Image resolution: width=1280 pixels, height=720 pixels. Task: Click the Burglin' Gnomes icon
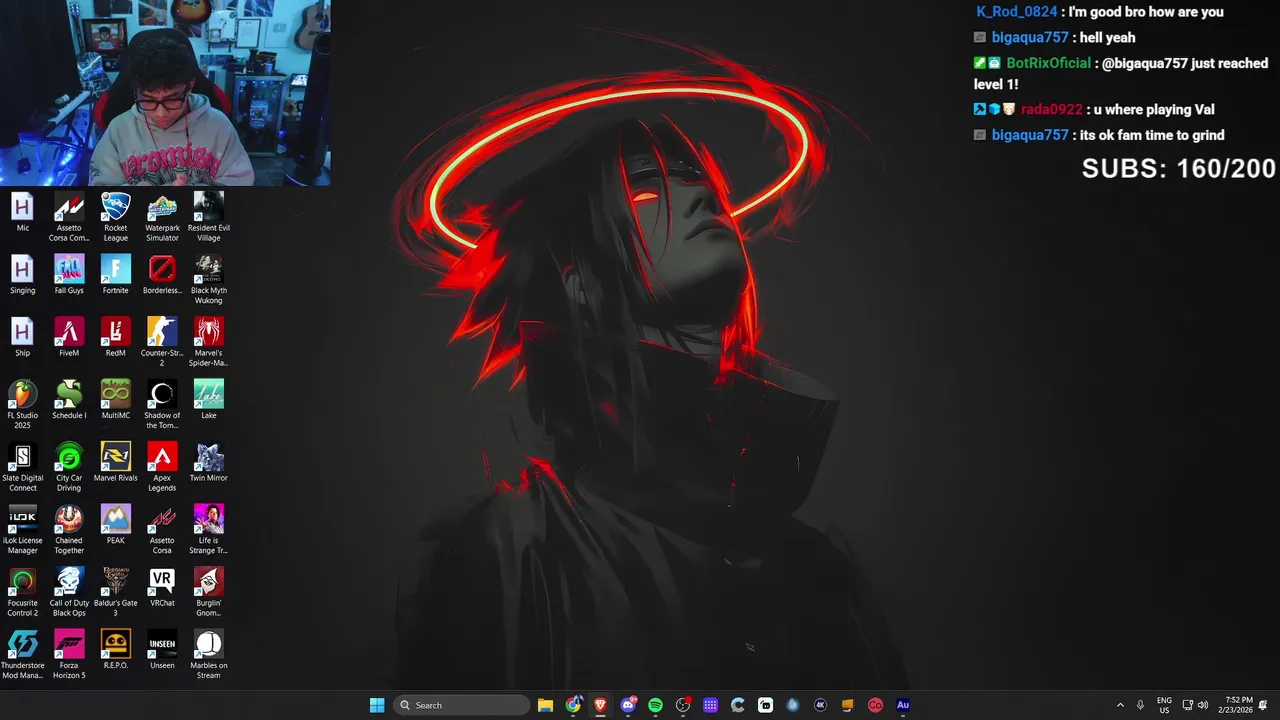pyautogui.click(x=208, y=592)
